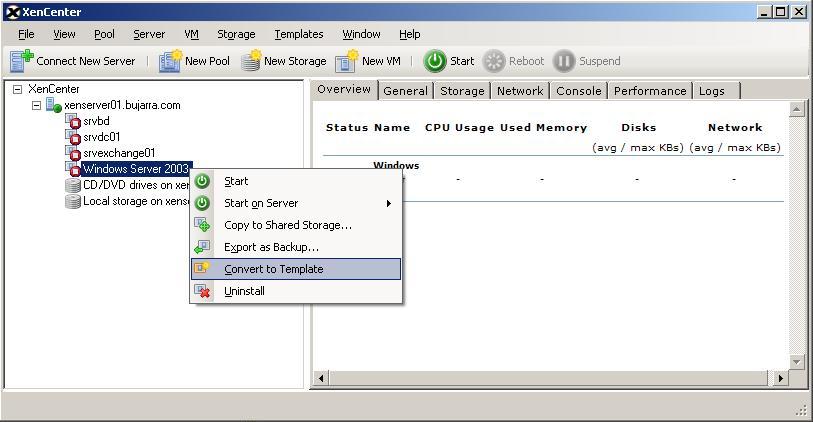This screenshot has width=813, height=422.
Task: Click the Connect New Server toolbar icon
Action: coord(21,61)
